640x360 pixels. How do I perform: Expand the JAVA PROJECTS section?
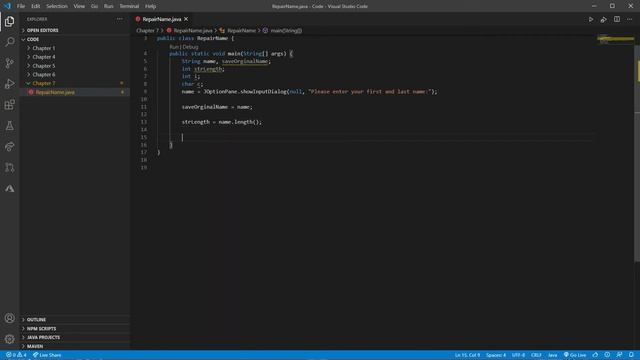(75, 338)
